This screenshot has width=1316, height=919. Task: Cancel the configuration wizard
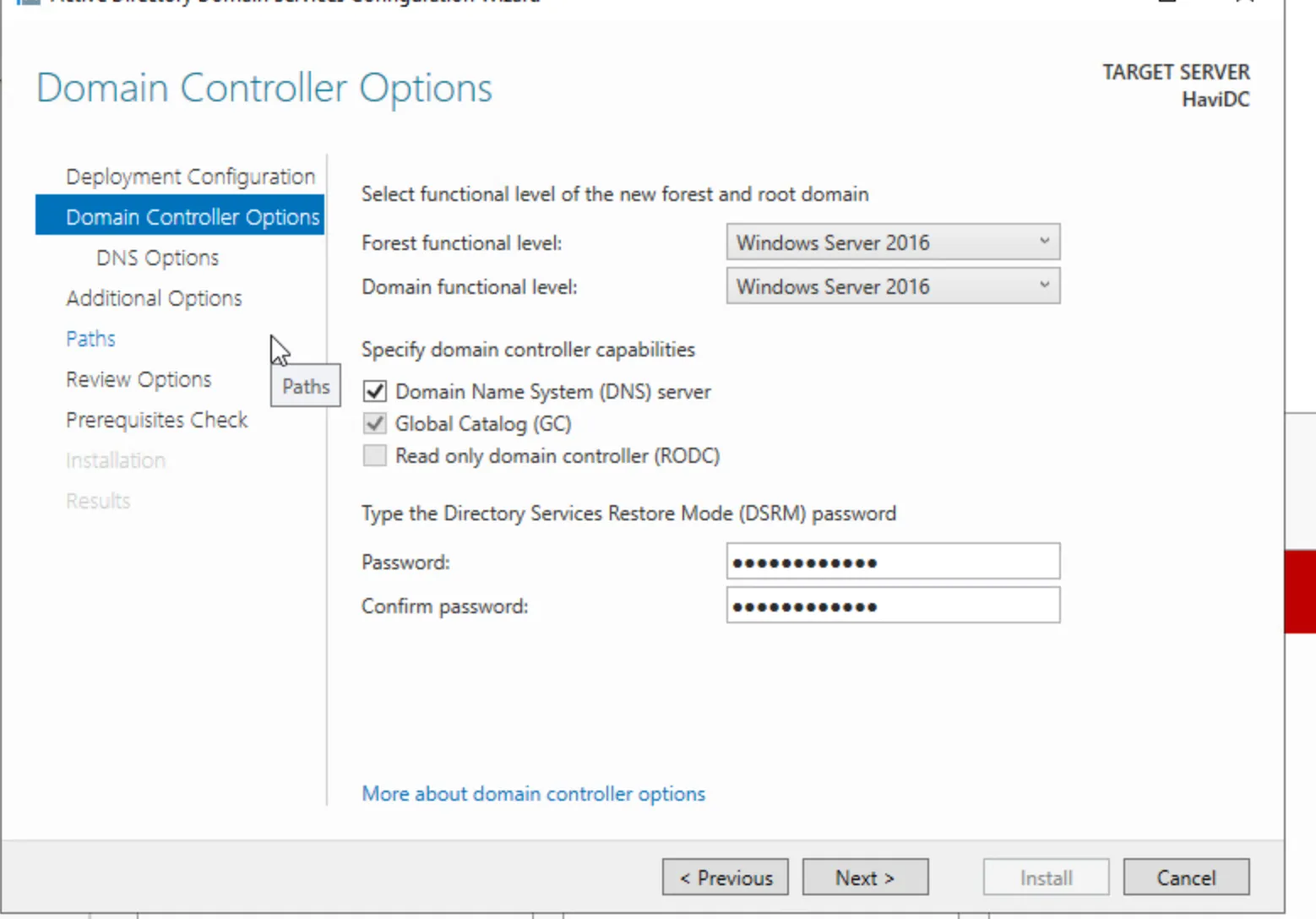[1185, 878]
